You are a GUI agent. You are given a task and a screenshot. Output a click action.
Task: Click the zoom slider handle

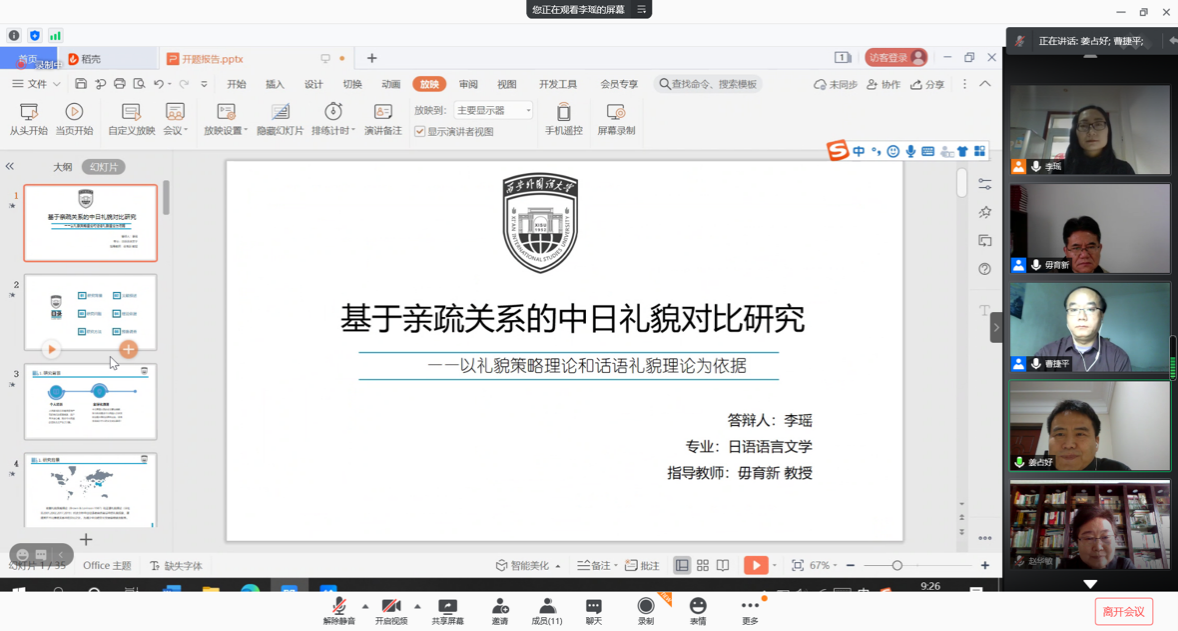pos(897,566)
